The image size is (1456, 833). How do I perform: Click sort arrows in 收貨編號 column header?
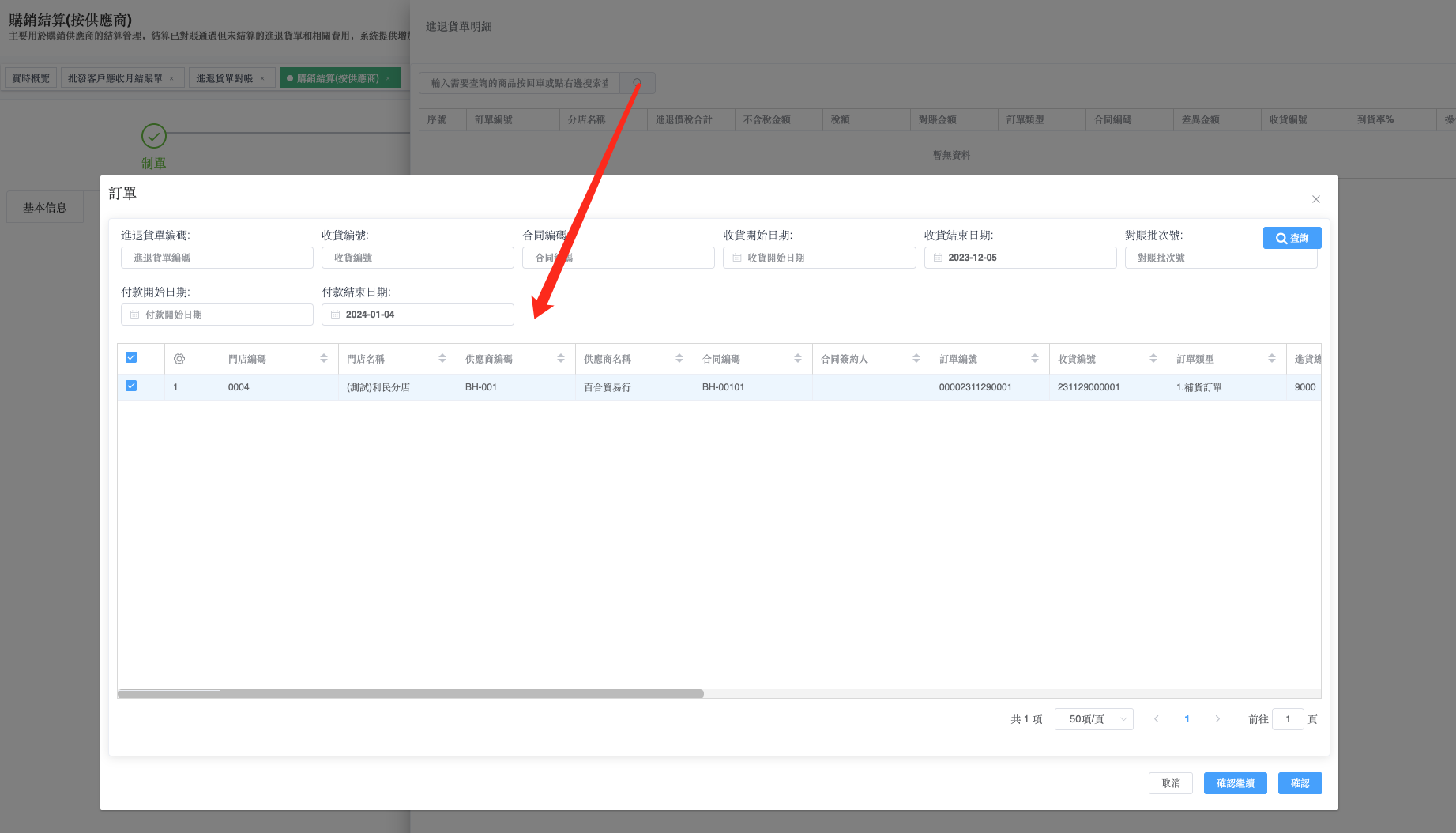1153,359
